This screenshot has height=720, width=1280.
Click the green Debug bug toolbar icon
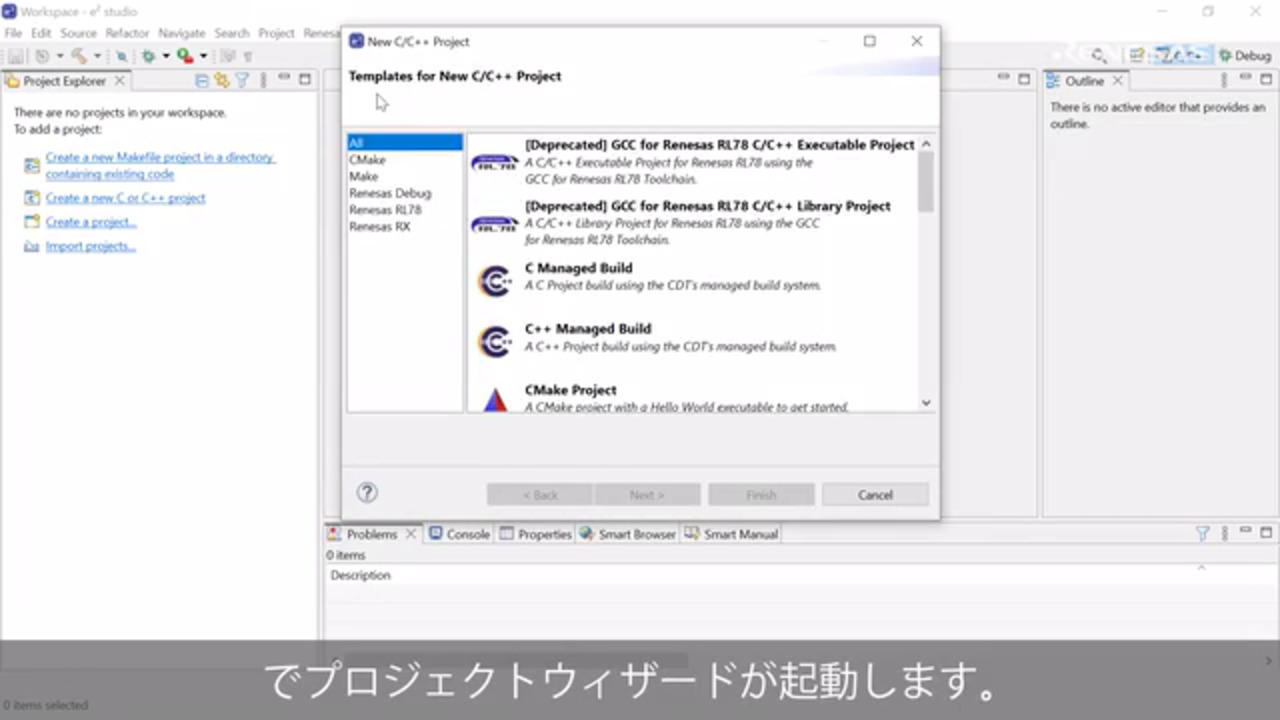pos(148,56)
